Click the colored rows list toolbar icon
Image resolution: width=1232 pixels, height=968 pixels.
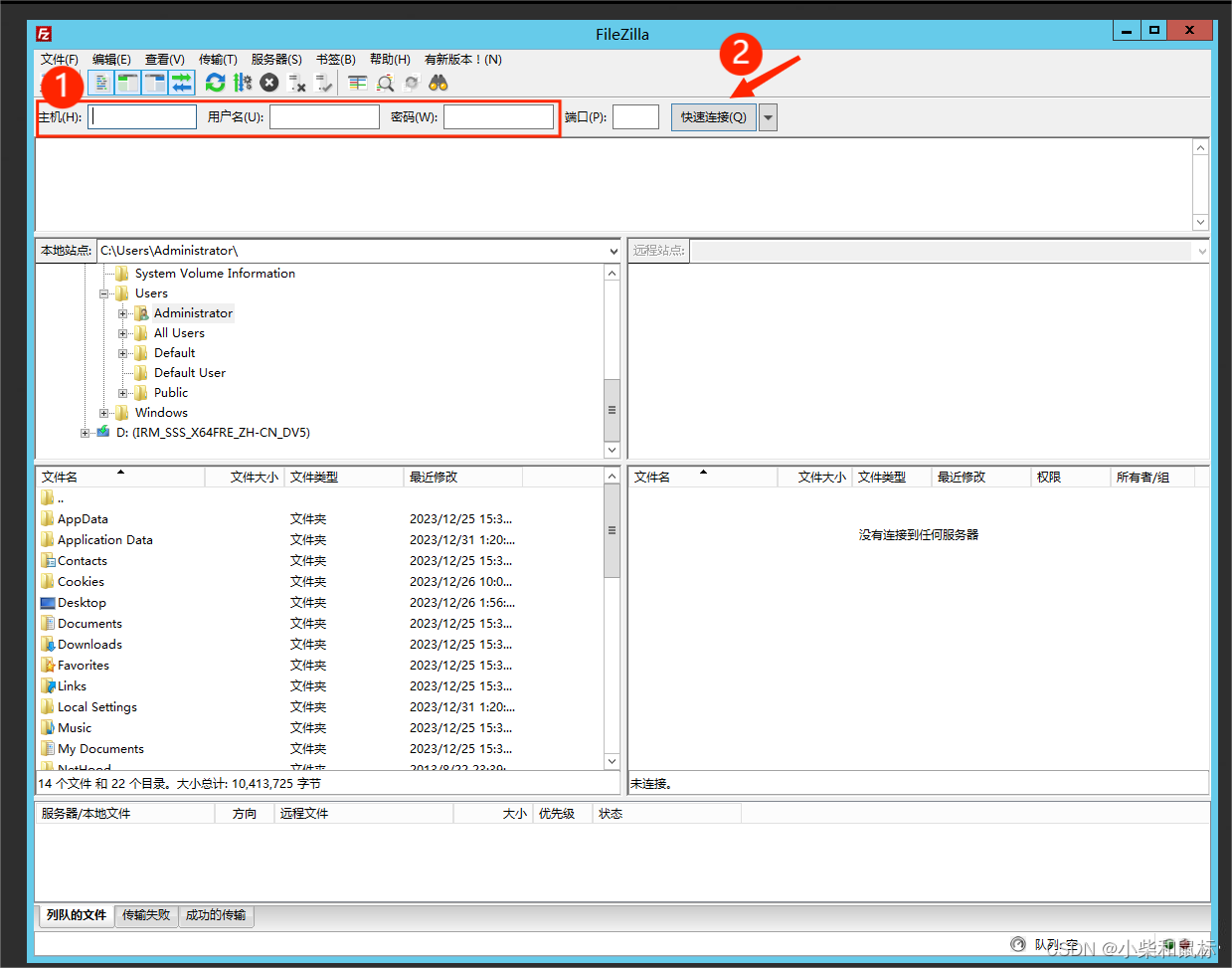coord(357,83)
